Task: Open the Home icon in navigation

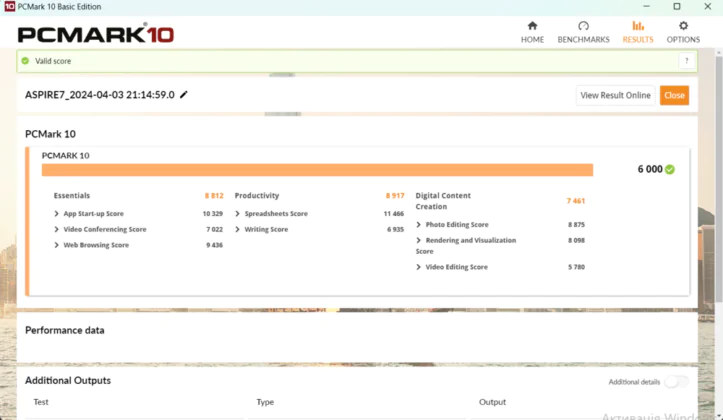Action: pyautogui.click(x=532, y=26)
